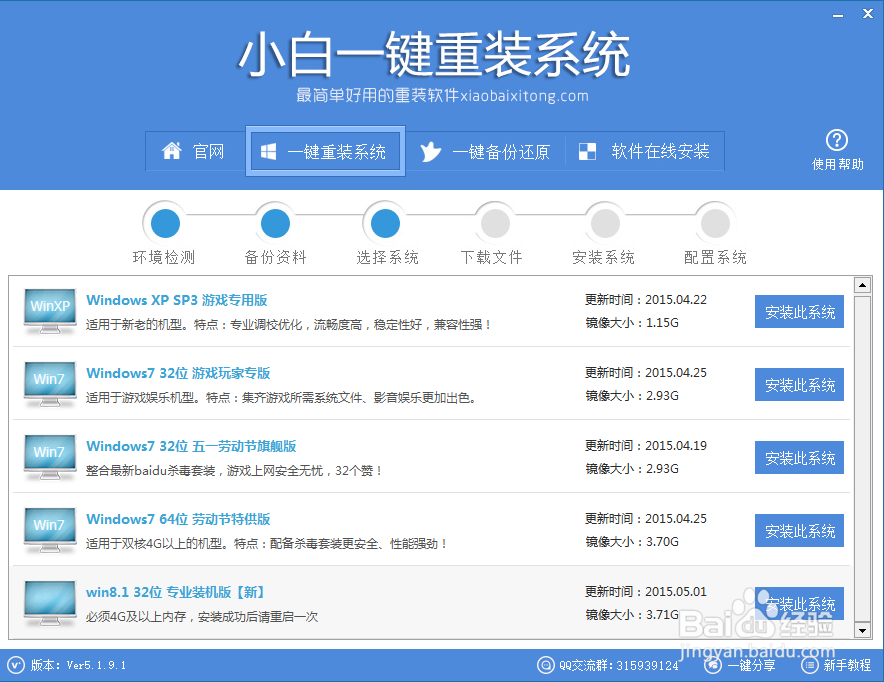
Task: Click the 配置系统 step circle
Action: 715,224
